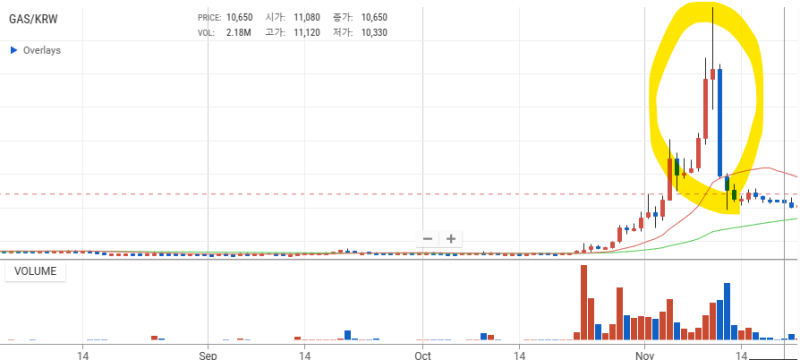This screenshot has width=800, height=360.
Task: Click the 고가 high value 11,120
Action: [x=307, y=33]
